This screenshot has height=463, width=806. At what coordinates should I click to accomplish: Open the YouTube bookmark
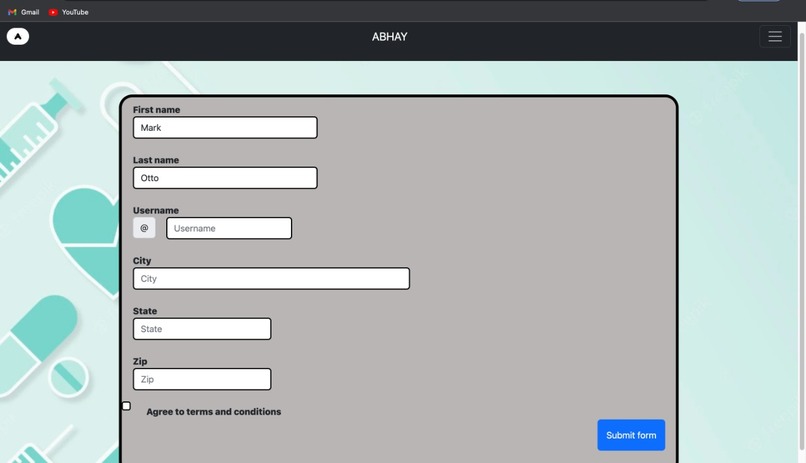coord(68,12)
